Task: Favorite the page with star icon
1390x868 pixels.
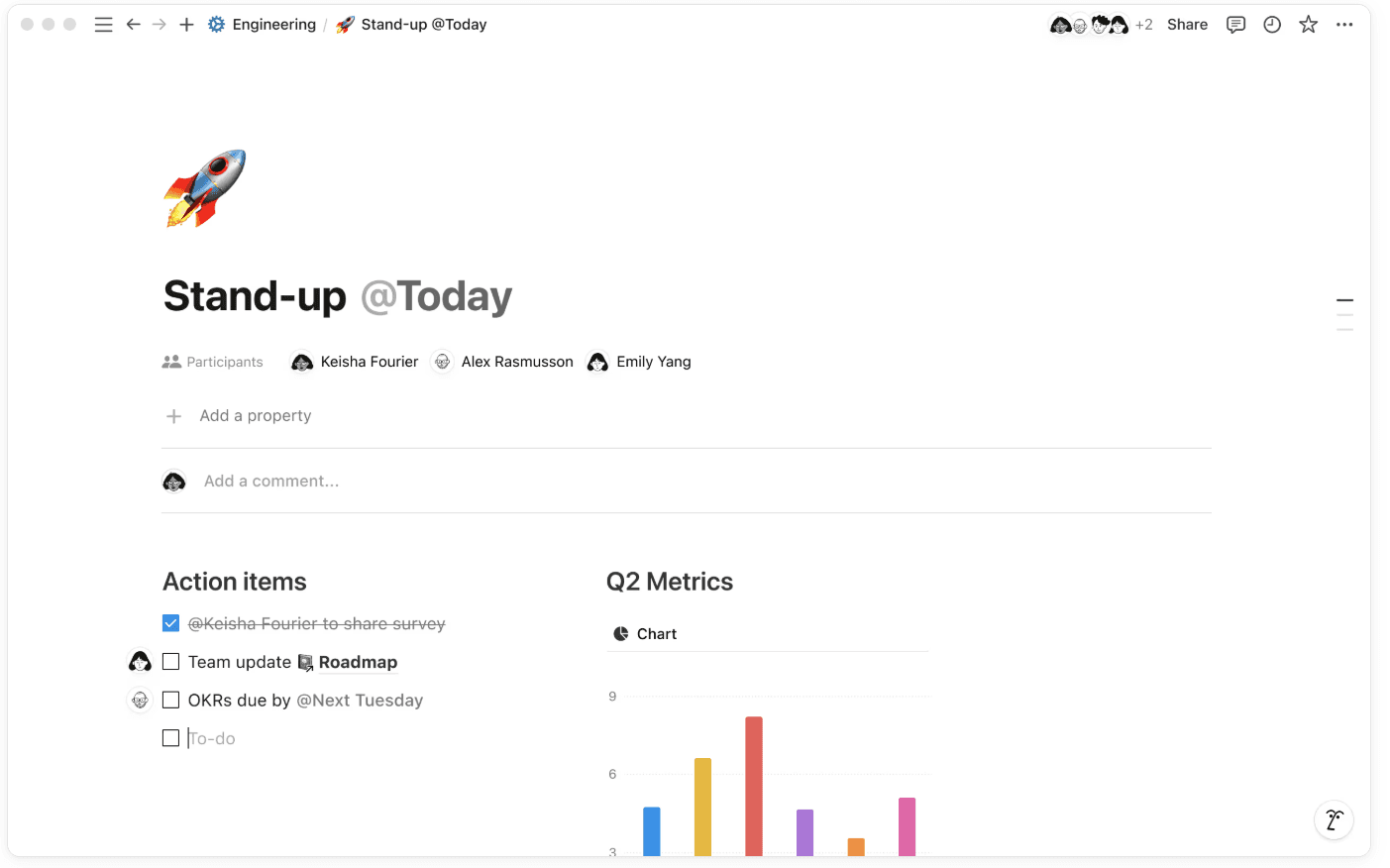Action: (1308, 25)
